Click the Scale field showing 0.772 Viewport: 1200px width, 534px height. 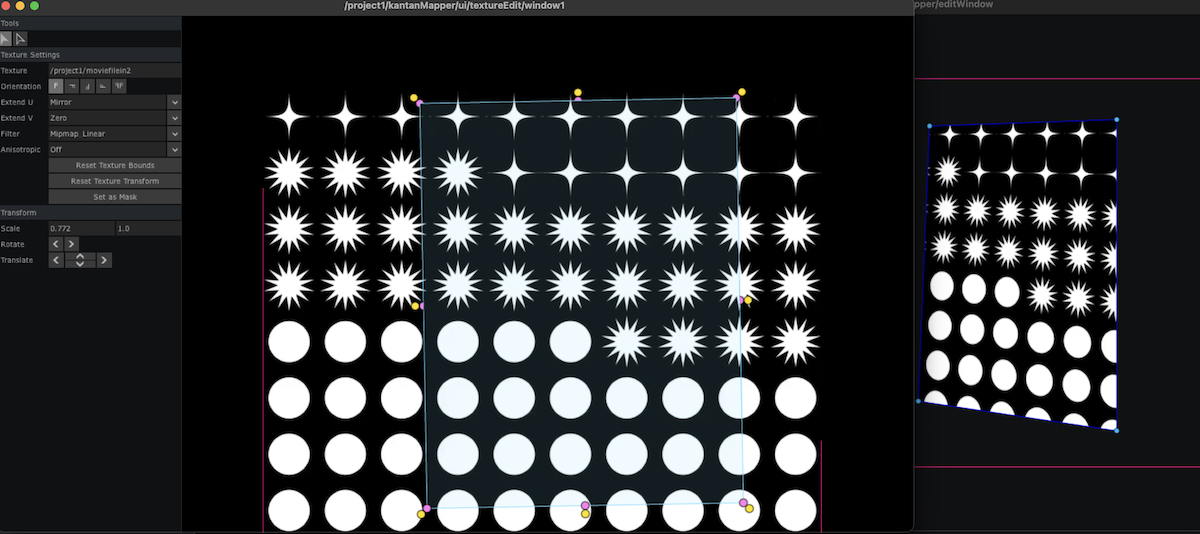click(81, 229)
